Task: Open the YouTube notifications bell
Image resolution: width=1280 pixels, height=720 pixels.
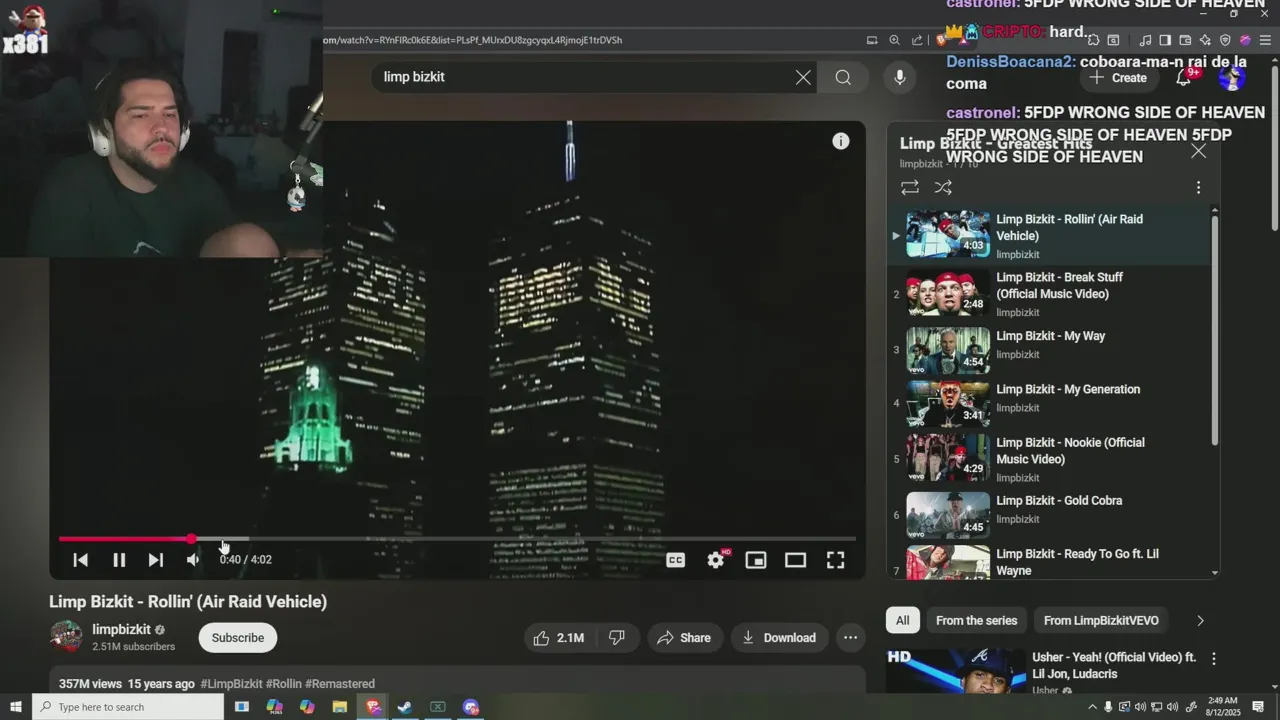Action: pyautogui.click(x=1185, y=77)
